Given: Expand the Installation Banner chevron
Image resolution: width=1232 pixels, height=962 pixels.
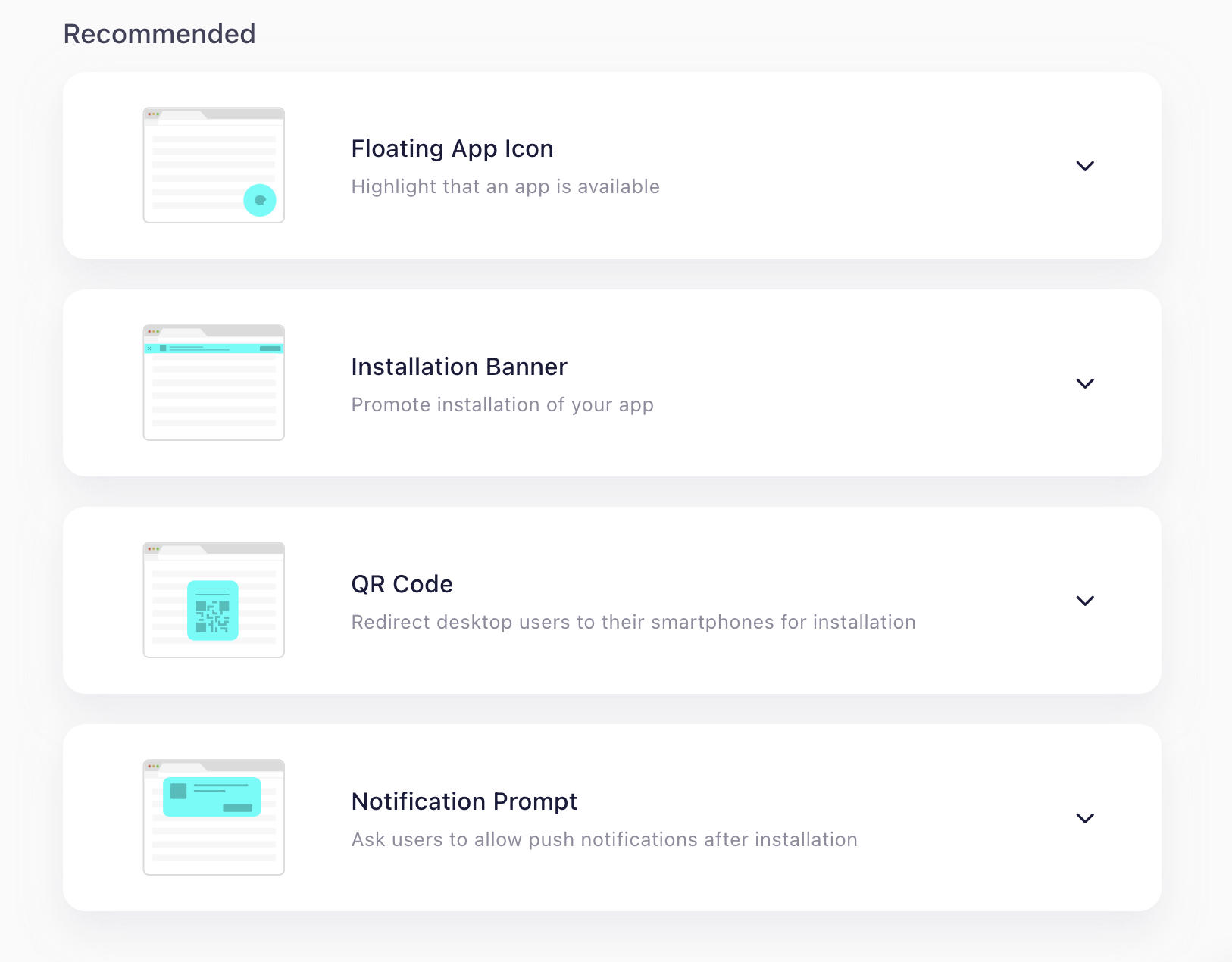Looking at the screenshot, I should pyautogui.click(x=1085, y=383).
